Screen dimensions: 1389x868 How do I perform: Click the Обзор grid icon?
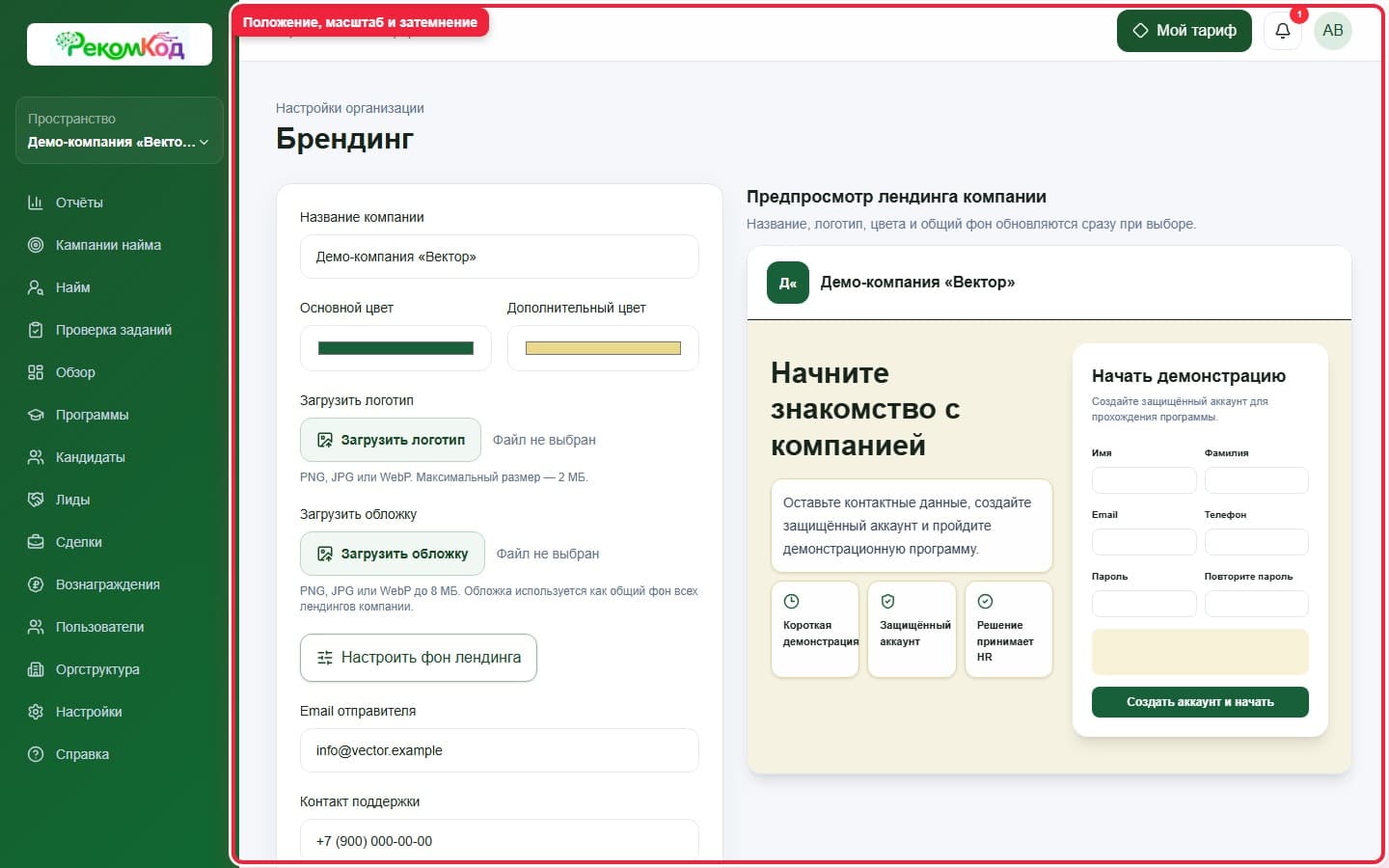coord(36,372)
